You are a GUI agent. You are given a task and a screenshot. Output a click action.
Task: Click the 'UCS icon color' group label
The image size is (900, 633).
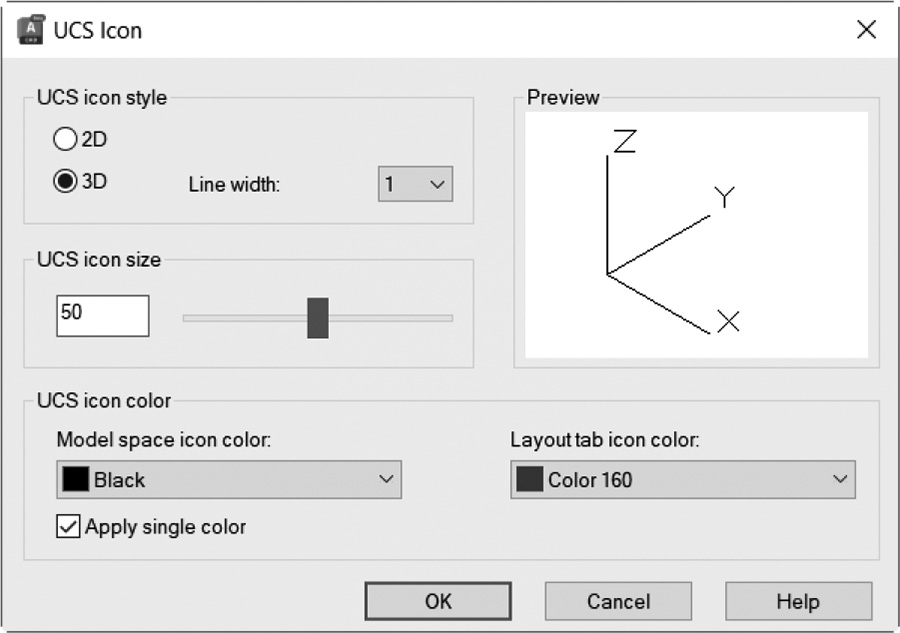[x=104, y=401]
